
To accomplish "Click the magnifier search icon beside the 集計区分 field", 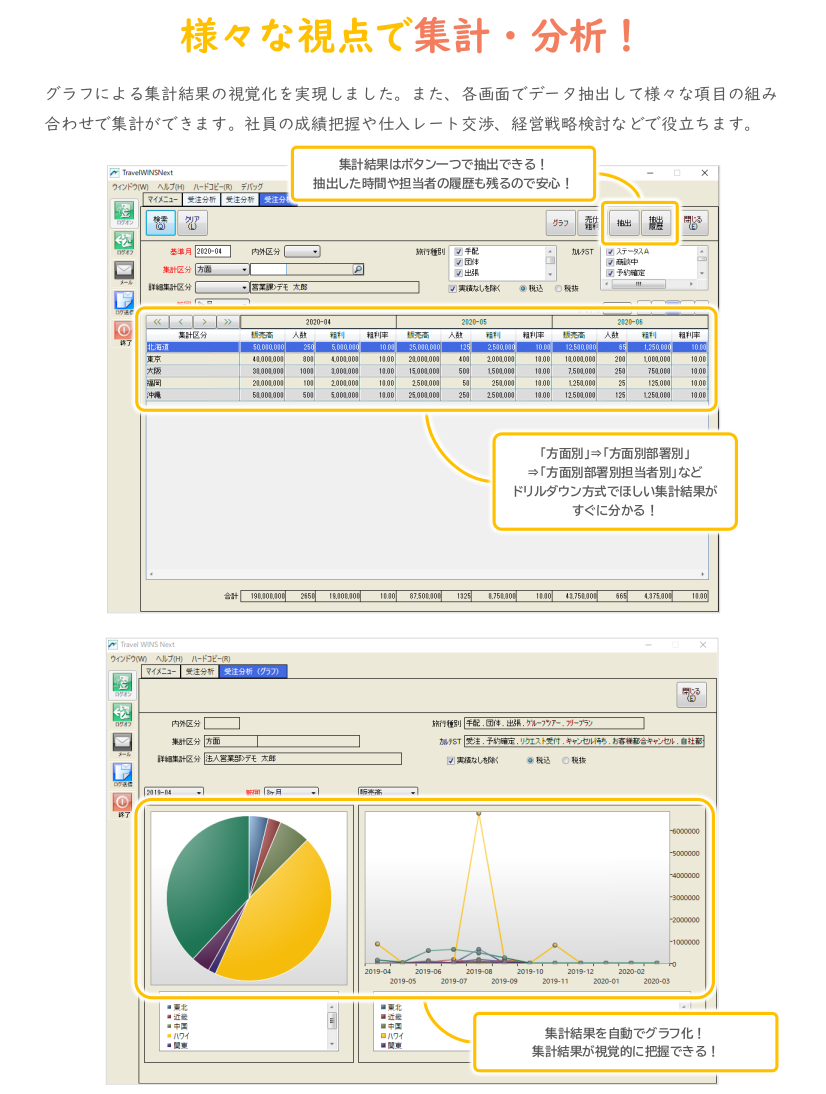I will pyautogui.click(x=358, y=269).
